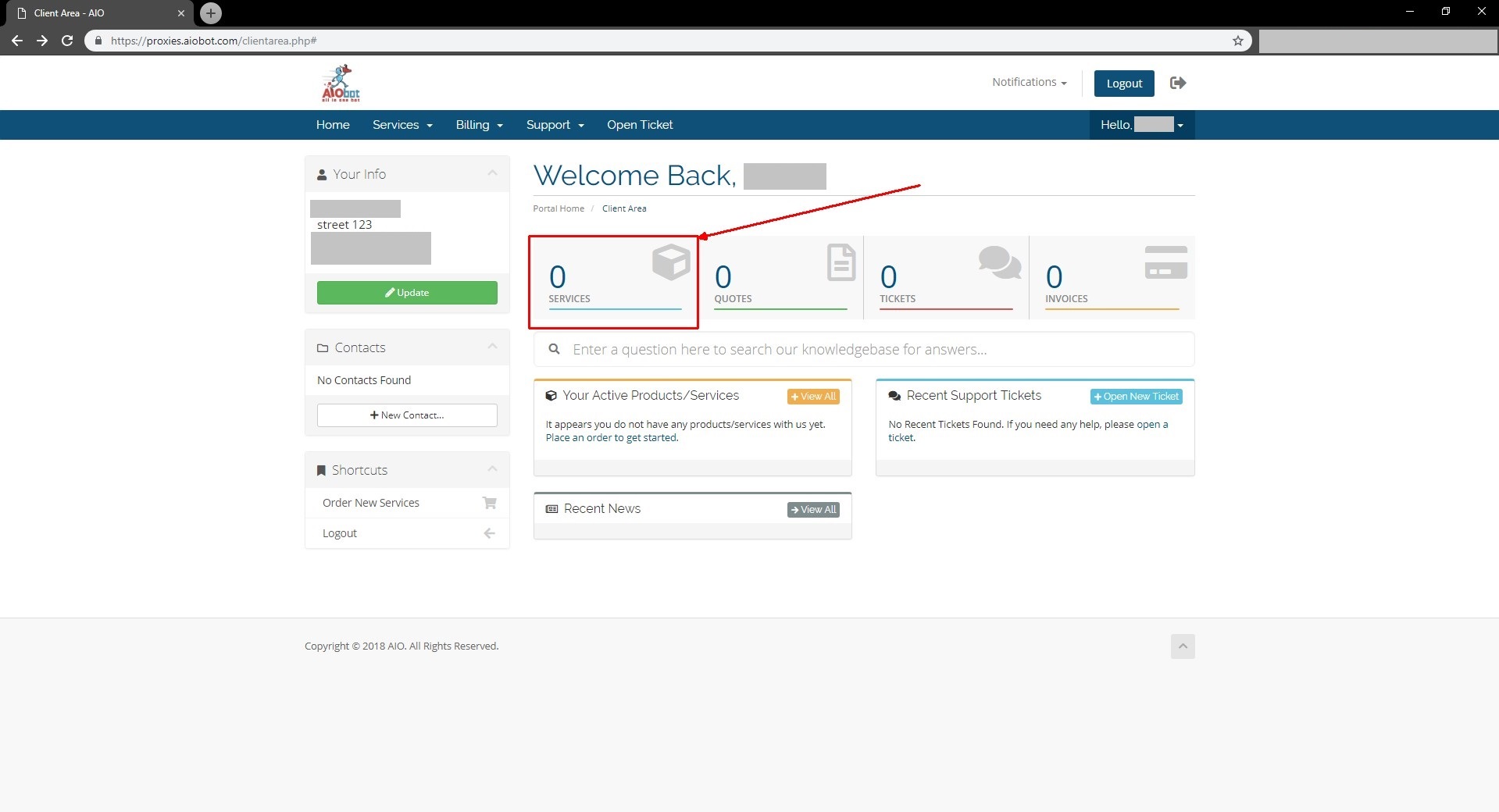
Task: Collapse the Shortcuts panel
Action: [x=492, y=469]
